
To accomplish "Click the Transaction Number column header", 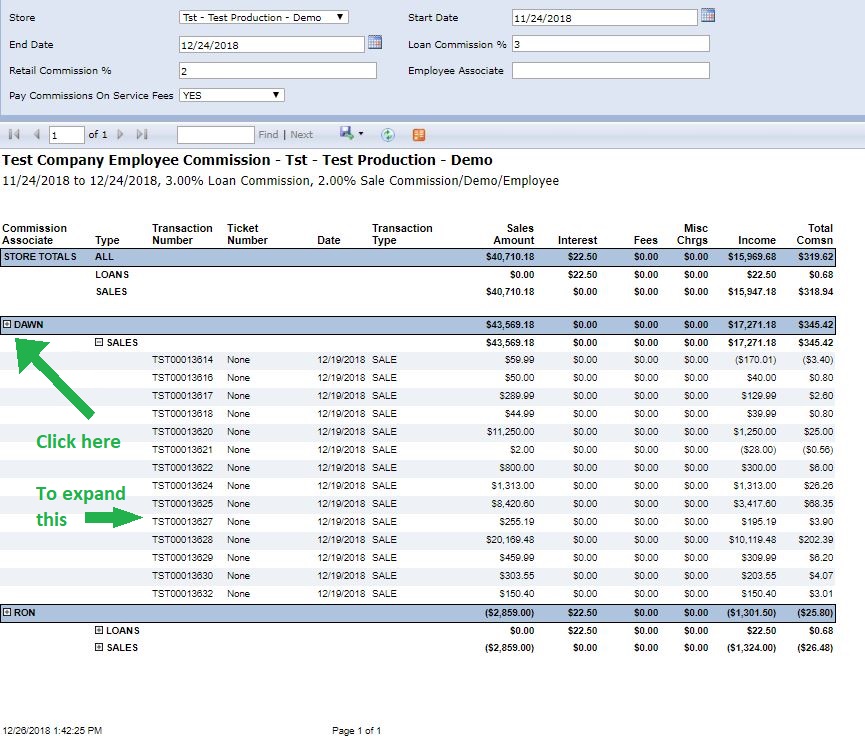I will pos(182,234).
